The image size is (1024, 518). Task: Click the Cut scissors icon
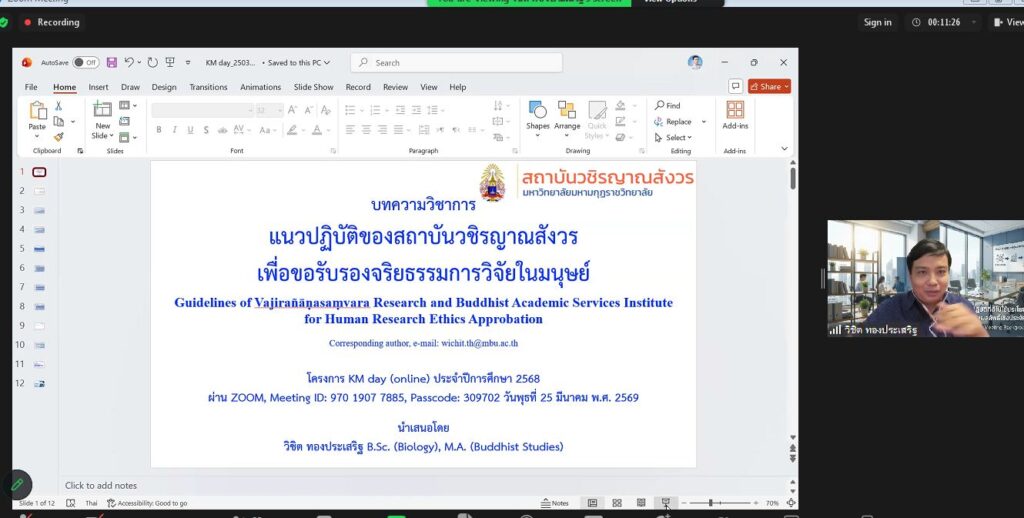click(x=58, y=106)
